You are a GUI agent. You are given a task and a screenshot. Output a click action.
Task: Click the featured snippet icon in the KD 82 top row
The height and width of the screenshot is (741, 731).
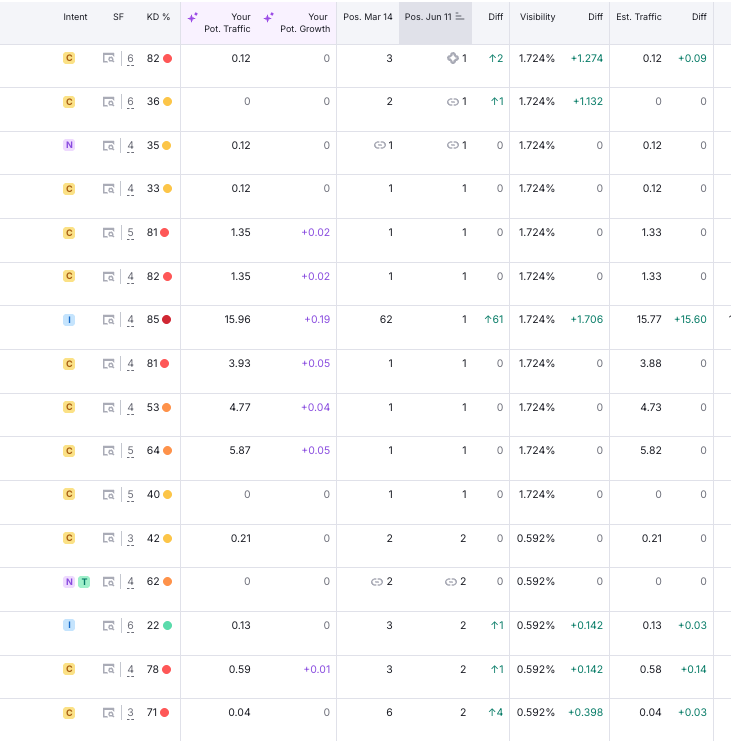click(453, 58)
